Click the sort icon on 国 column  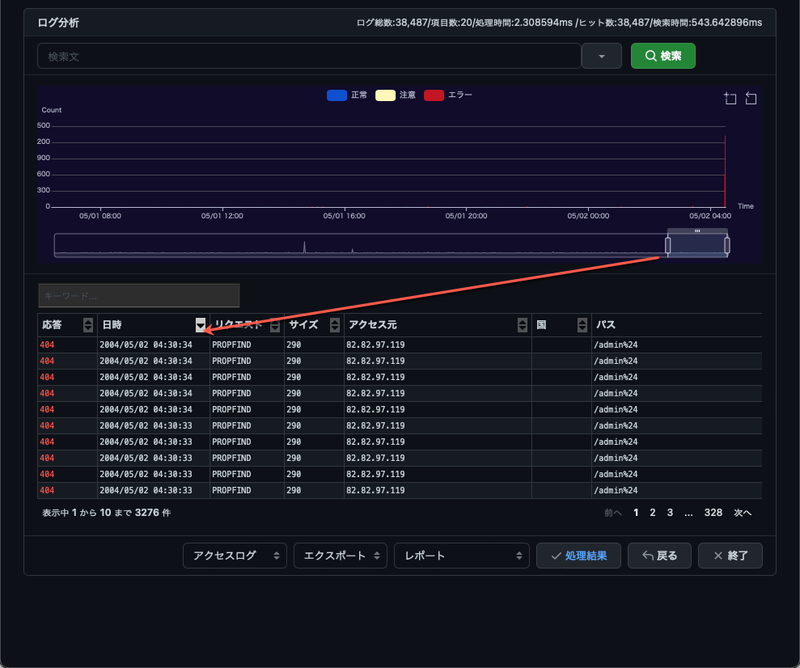582,325
